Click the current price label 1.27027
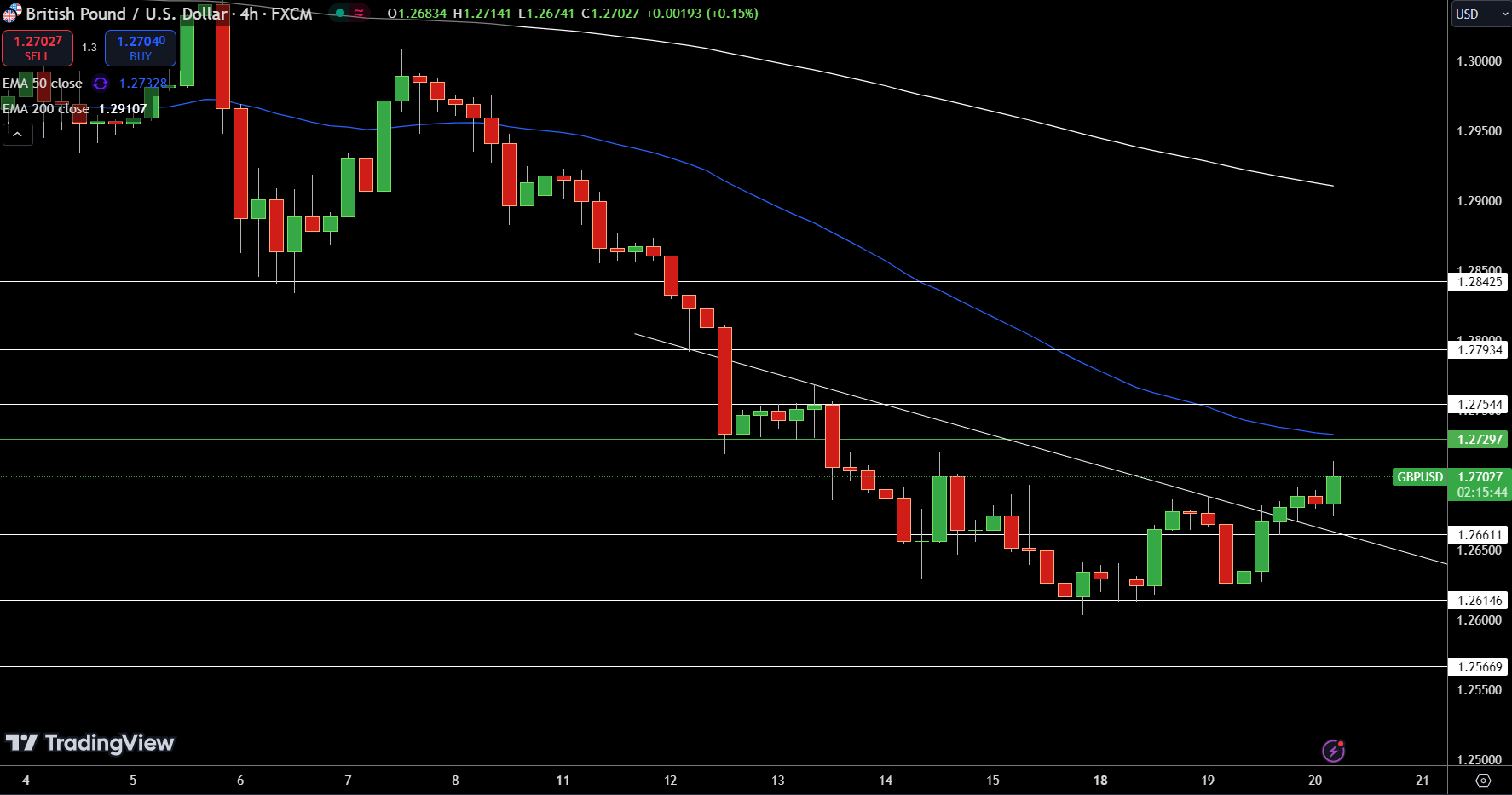This screenshot has width=1512, height=795. [x=1480, y=477]
